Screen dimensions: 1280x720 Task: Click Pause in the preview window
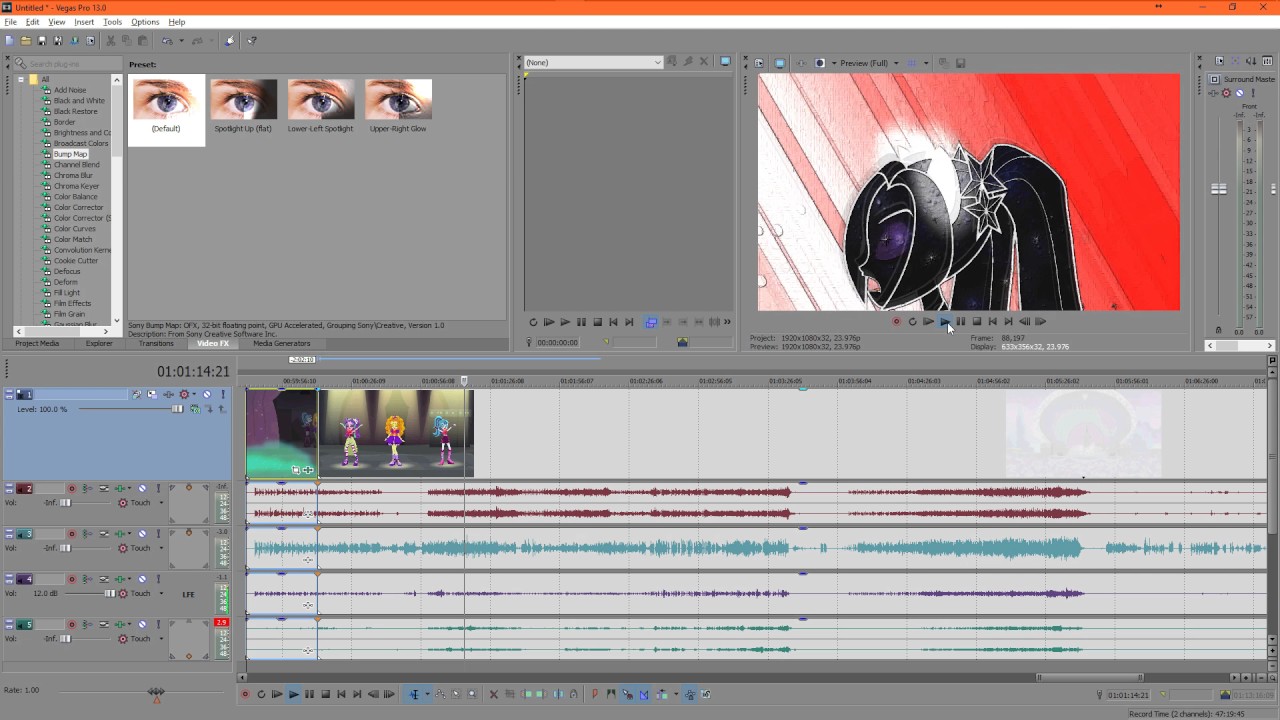960,321
